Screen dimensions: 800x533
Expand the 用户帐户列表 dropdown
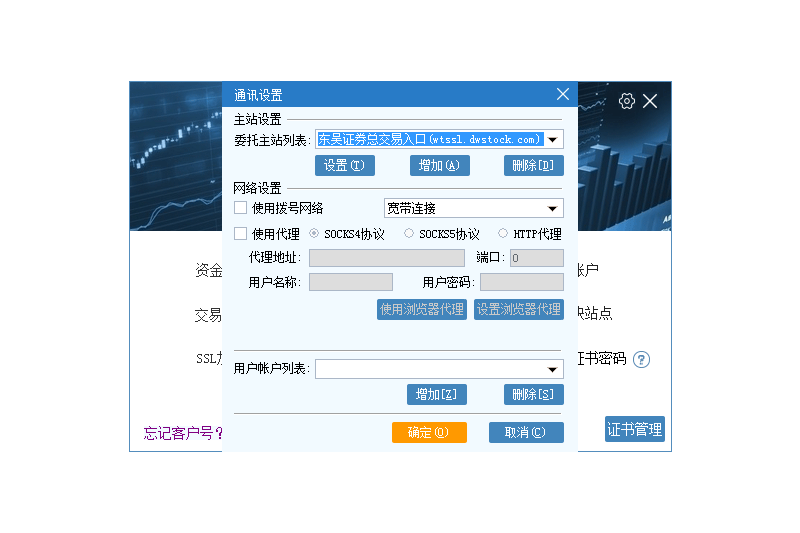point(553,370)
